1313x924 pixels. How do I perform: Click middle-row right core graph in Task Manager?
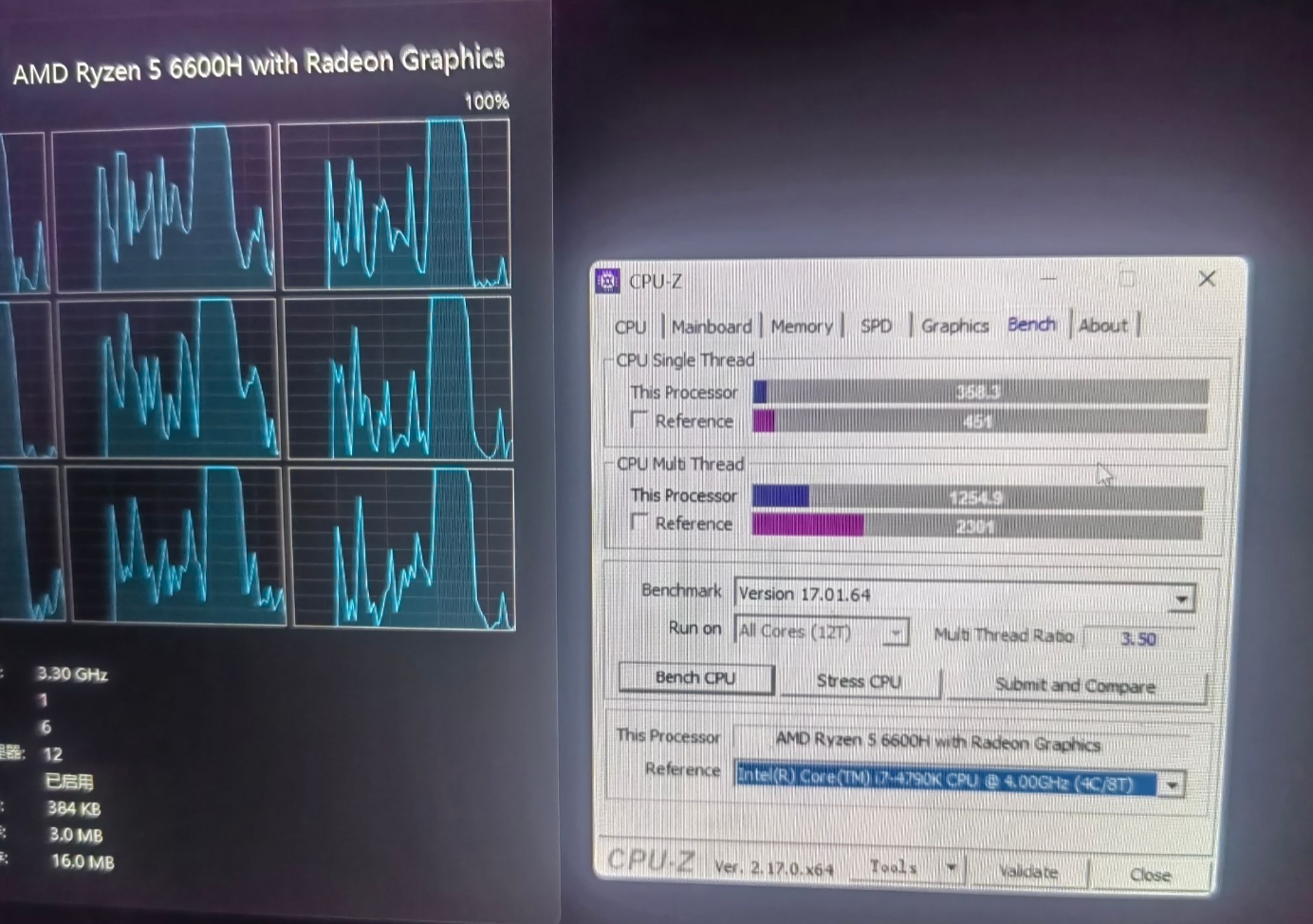pyautogui.click(x=398, y=379)
